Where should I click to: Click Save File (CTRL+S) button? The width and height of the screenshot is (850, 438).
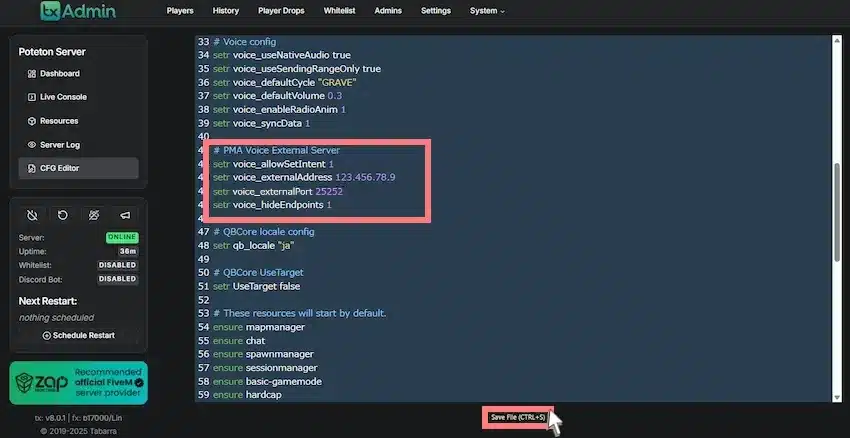(517, 417)
